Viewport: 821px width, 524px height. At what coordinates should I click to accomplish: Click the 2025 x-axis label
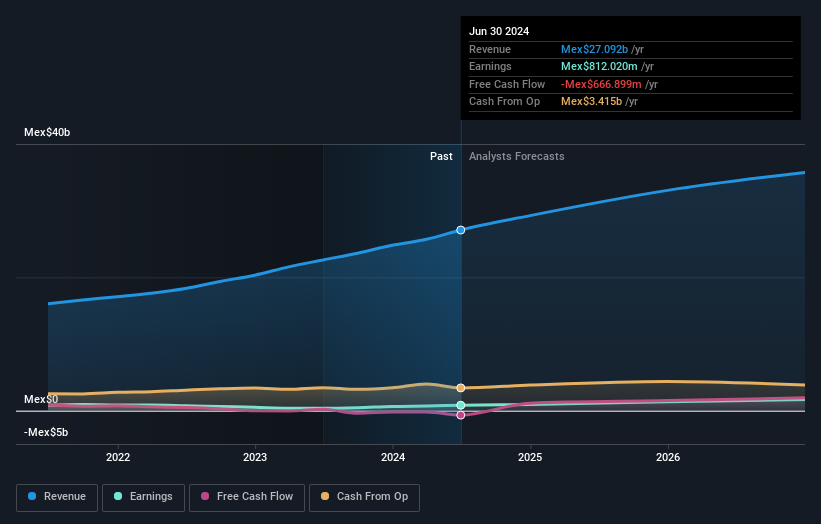tap(530, 457)
